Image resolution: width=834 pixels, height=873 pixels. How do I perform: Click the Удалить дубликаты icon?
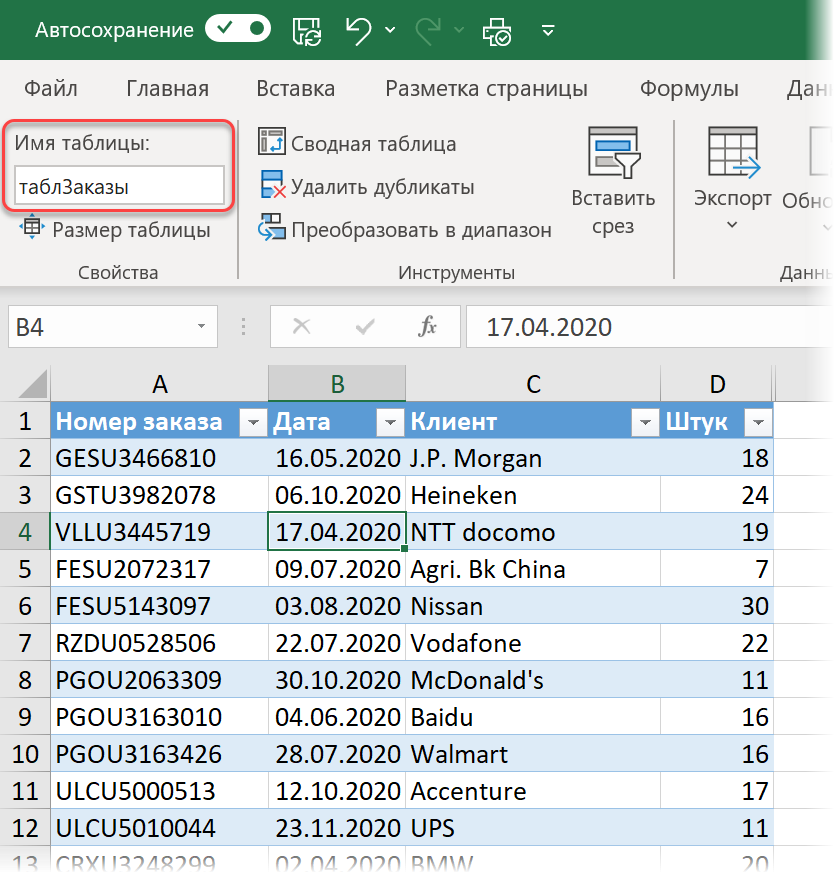(x=272, y=185)
